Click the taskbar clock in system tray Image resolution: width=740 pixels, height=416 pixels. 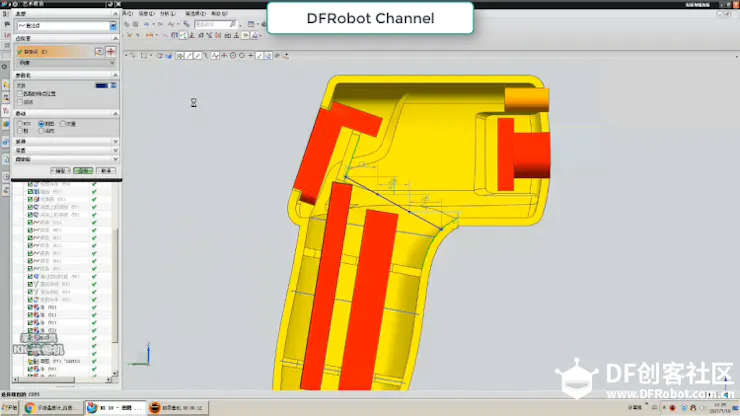click(720, 408)
